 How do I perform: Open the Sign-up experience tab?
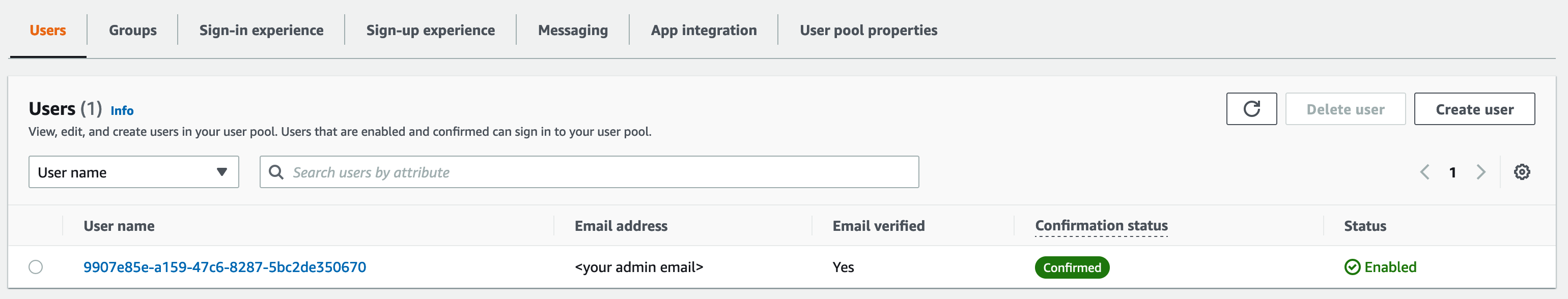click(x=430, y=31)
